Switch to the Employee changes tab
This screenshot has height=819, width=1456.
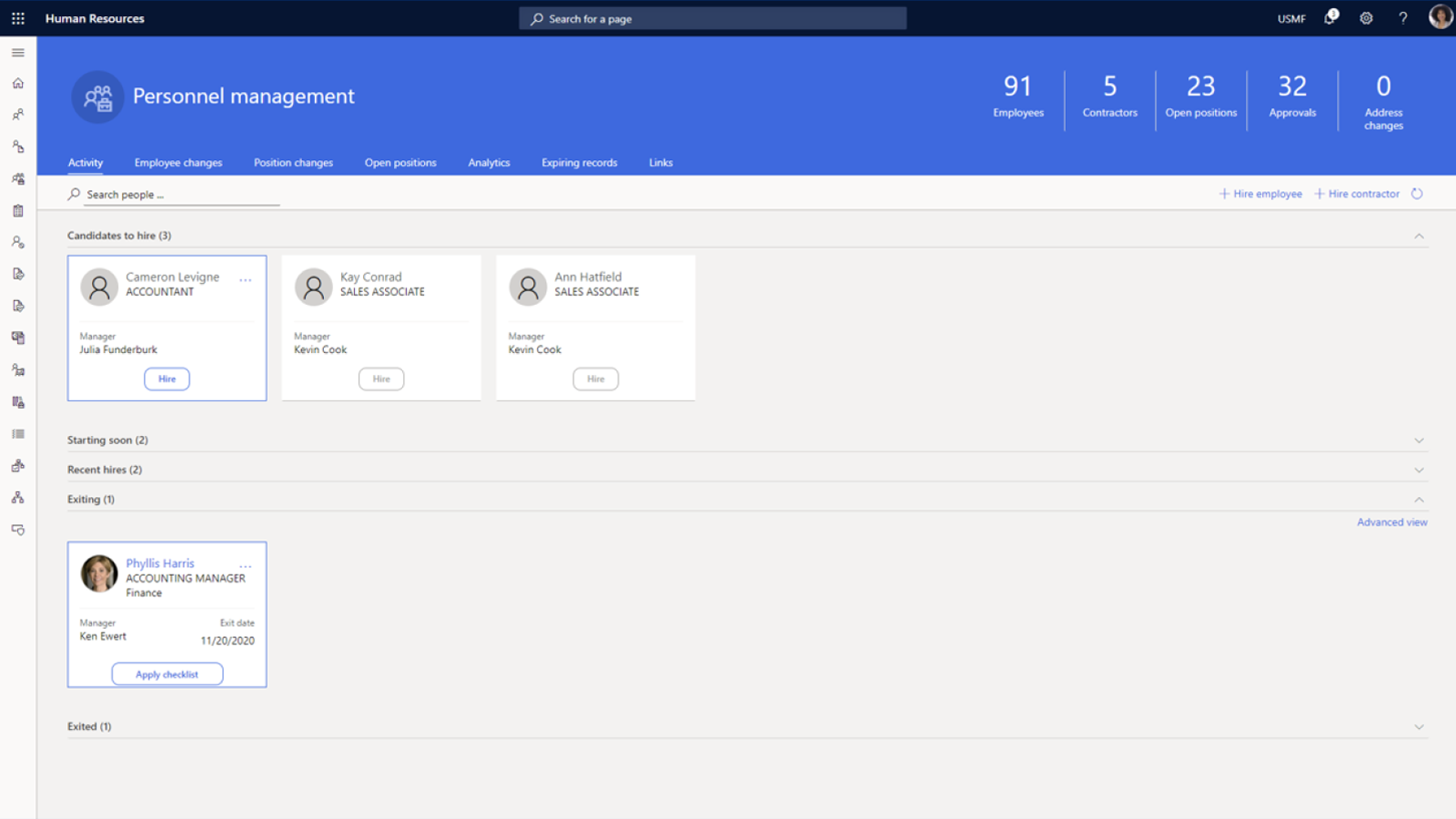(178, 163)
